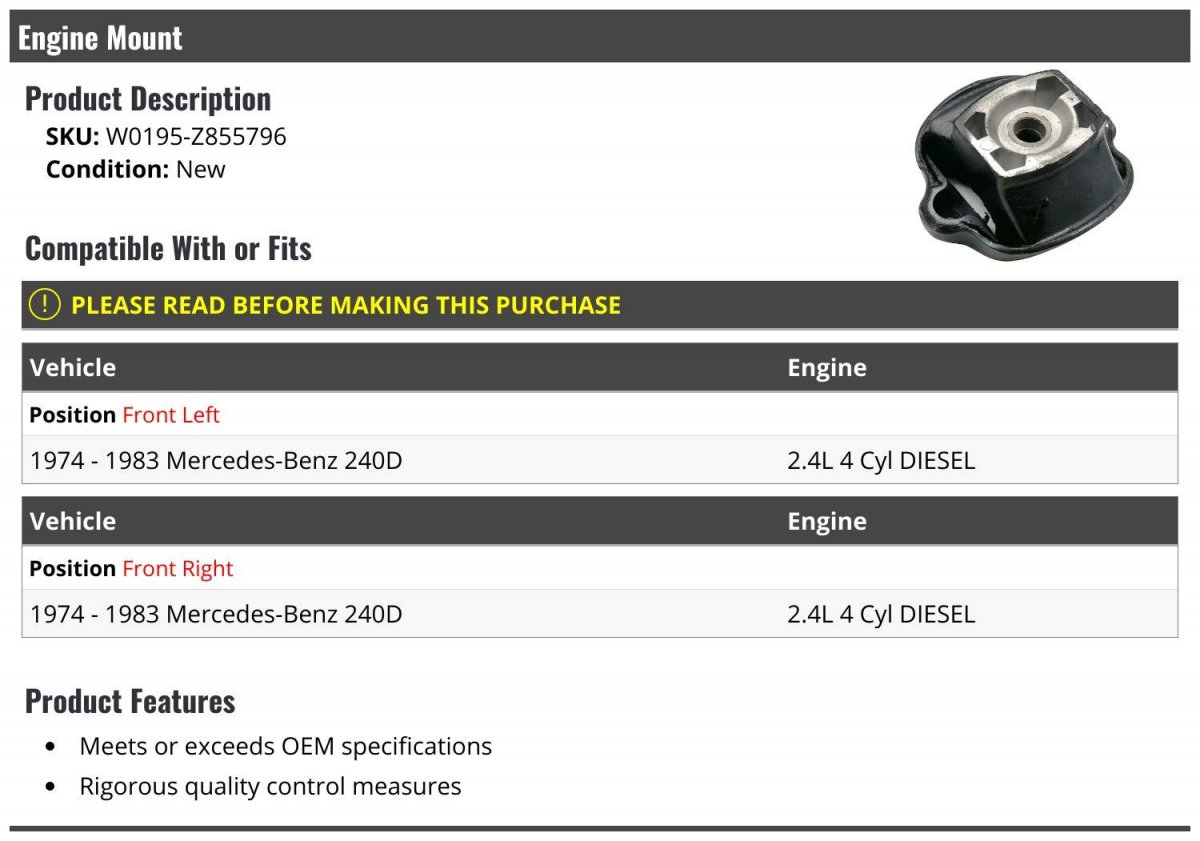Image resolution: width=1200 pixels, height=841 pixels.
Task: Click the yellow warning exclamation icon
Action: (x=44, y=305)
